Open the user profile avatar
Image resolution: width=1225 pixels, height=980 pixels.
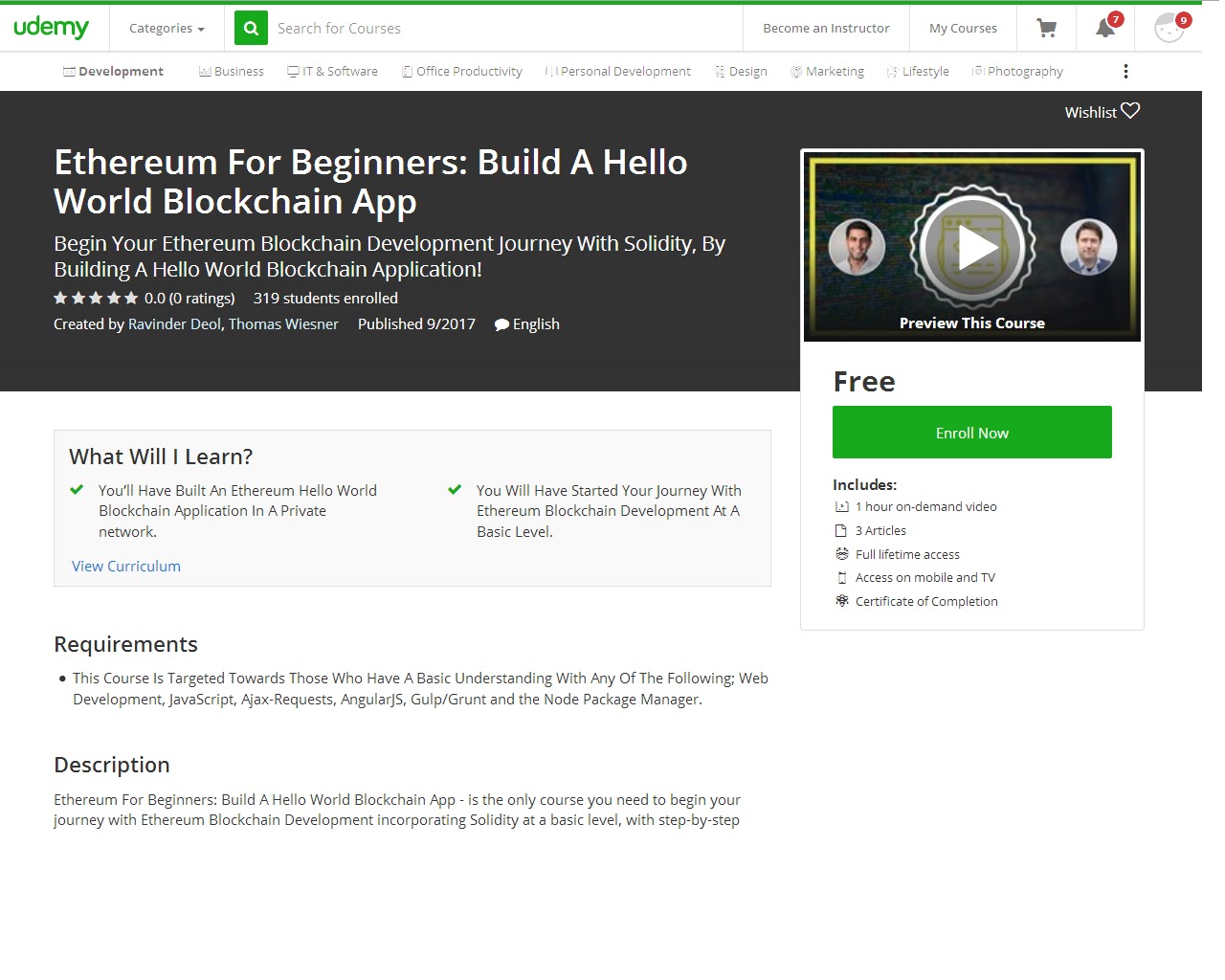[x=1169, y=28]
